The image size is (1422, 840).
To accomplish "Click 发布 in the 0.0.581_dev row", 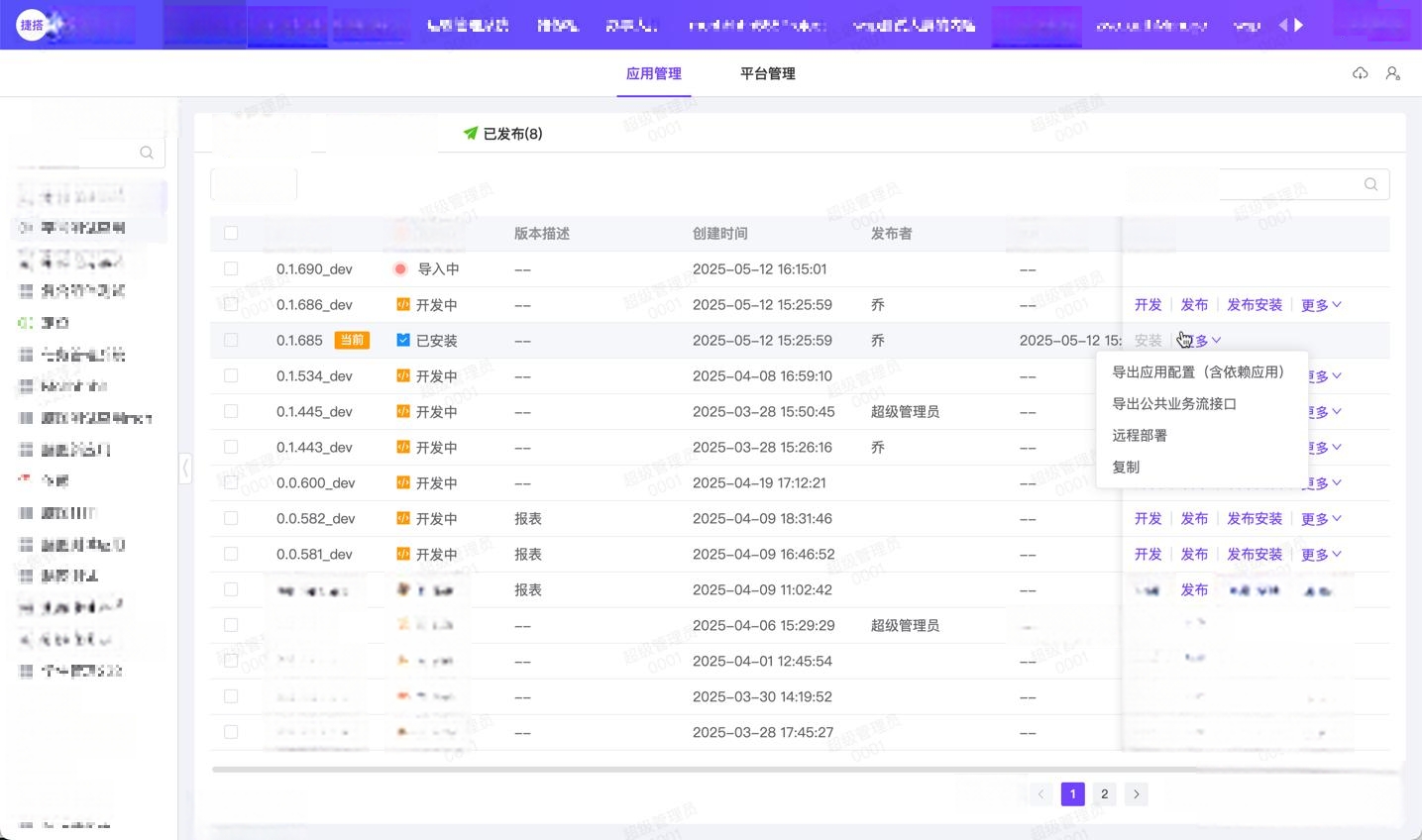I will 1195,555.
